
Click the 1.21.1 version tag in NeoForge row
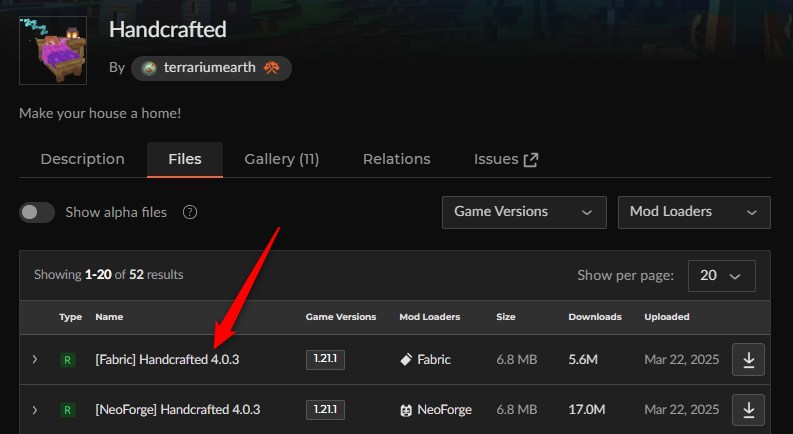(325, 409)
